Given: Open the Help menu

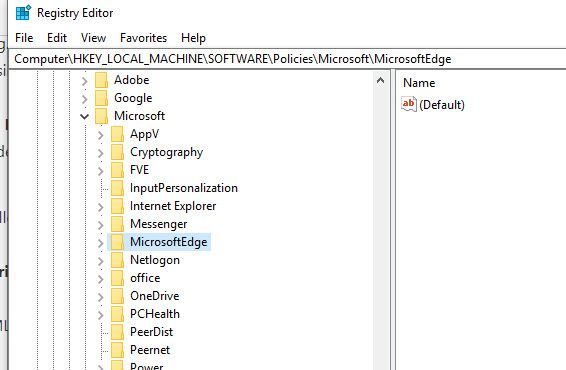Looking at the screenshot, I should [193, 38].
